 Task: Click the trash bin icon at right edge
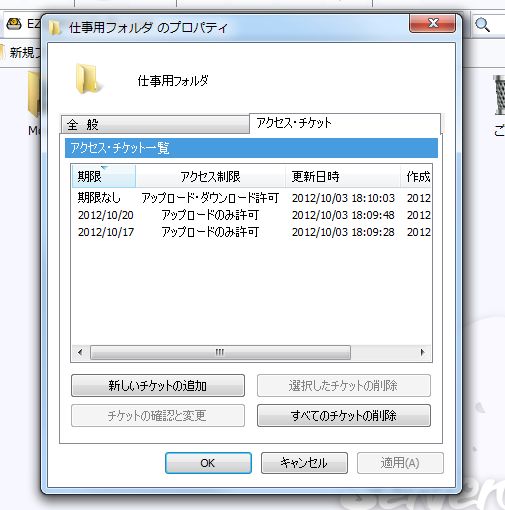(x=499, y=95)
